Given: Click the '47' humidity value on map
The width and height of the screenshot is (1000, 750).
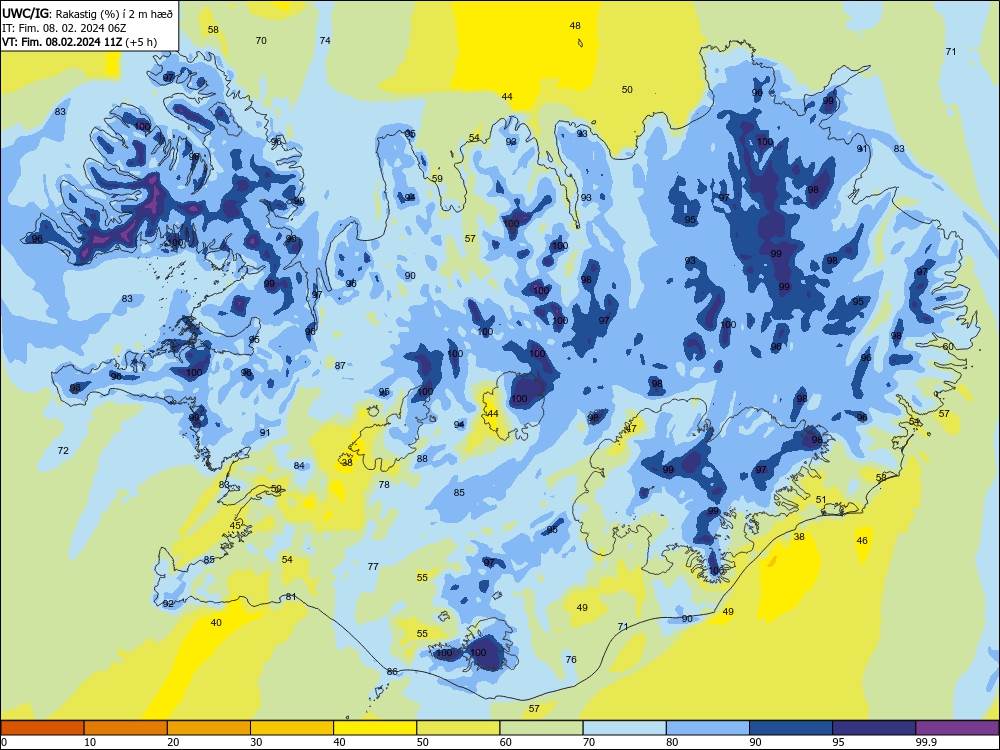Looking at the screenshot, I should [x=631, y=428].
